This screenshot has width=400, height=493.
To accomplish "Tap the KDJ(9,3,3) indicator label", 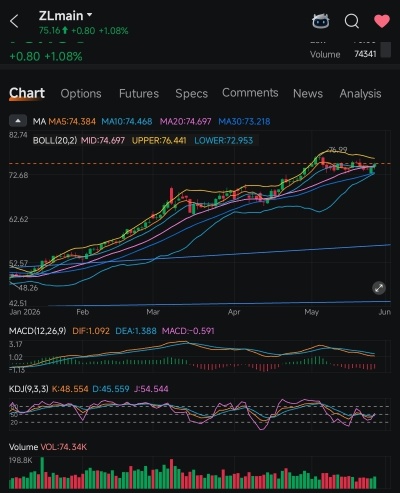I will click(29, 389).
